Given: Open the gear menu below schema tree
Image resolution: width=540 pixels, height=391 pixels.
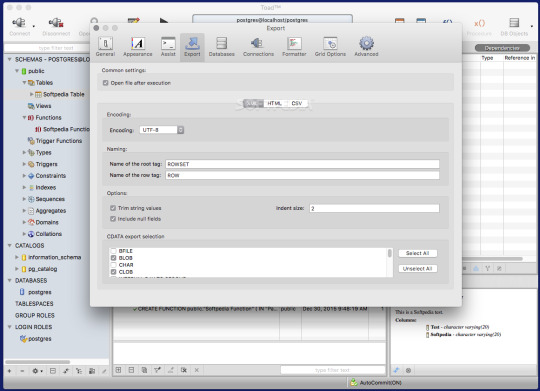Looking at the screenshot, I should point(37,371).
